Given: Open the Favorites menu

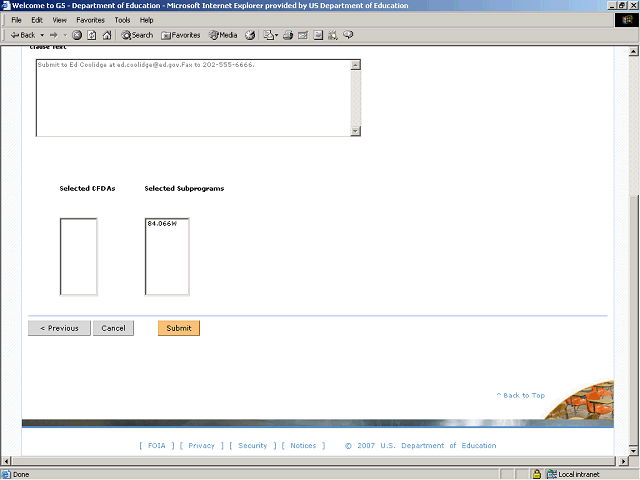Looking at the screenshot, I should point(90,20).
